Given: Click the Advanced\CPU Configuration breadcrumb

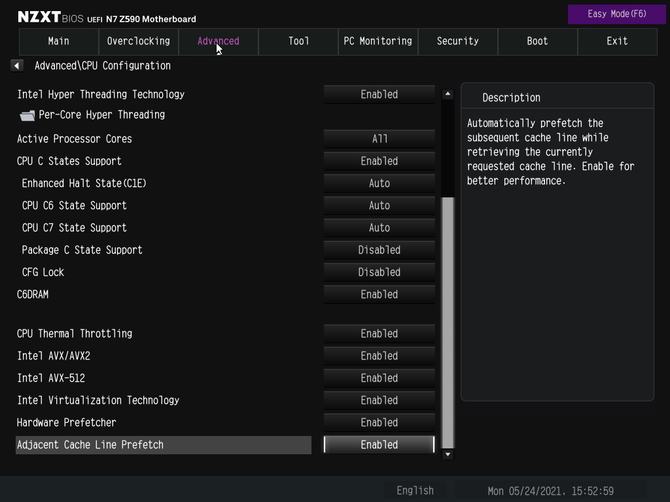Looking at the screenshot, I should click(x=103, y=66).
